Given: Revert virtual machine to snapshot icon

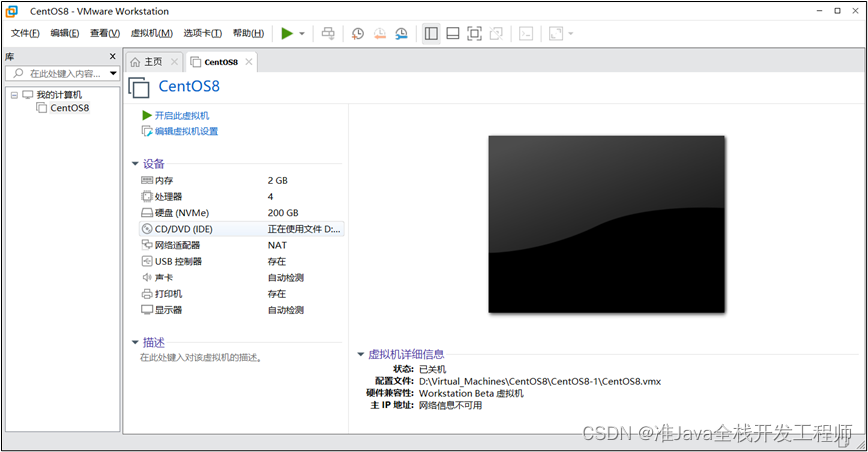Looking at the screenshot, I should click(380, 34).
